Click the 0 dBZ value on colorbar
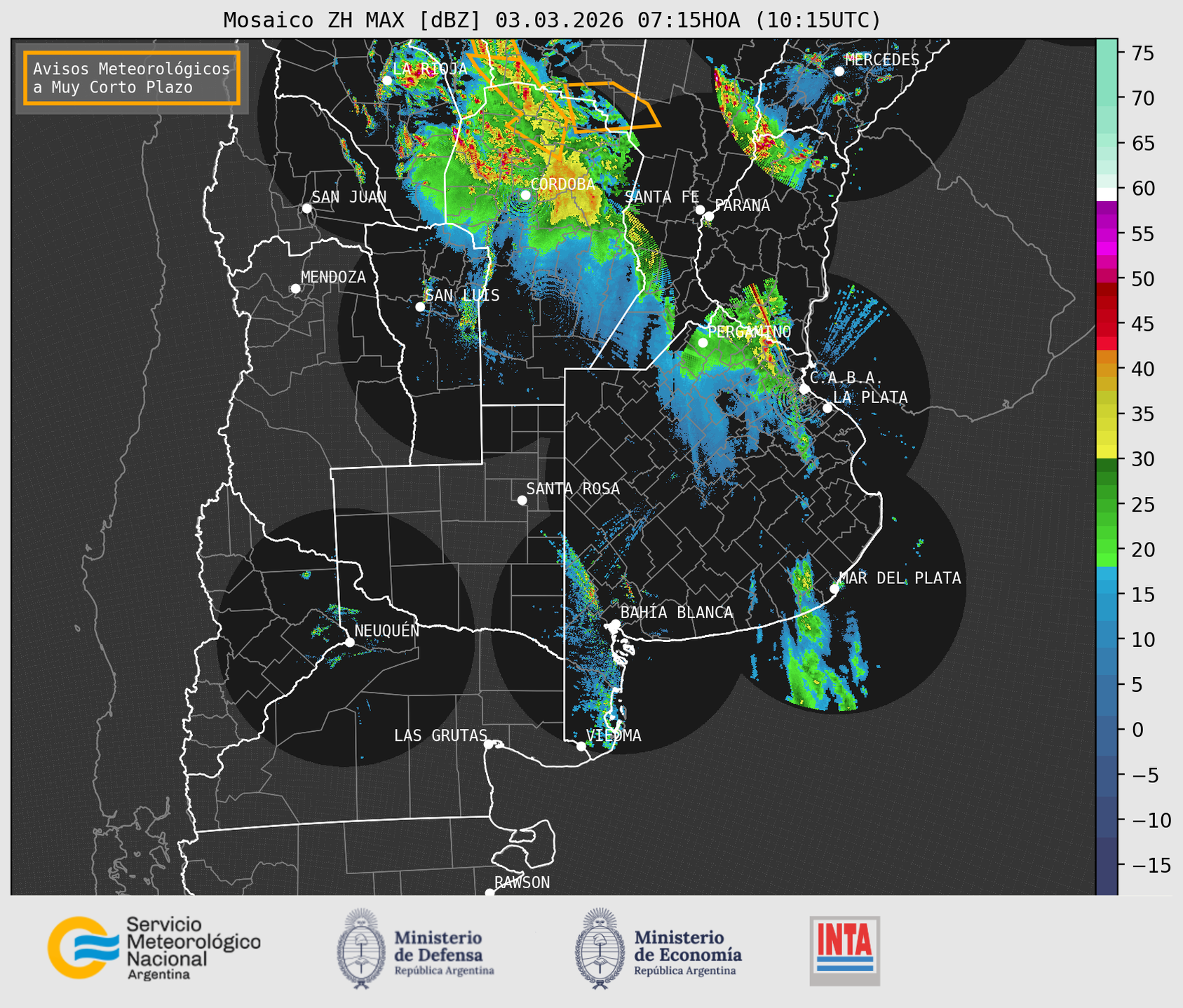The height and width of the screenshot is (1008, 1183). point(1137,730)
